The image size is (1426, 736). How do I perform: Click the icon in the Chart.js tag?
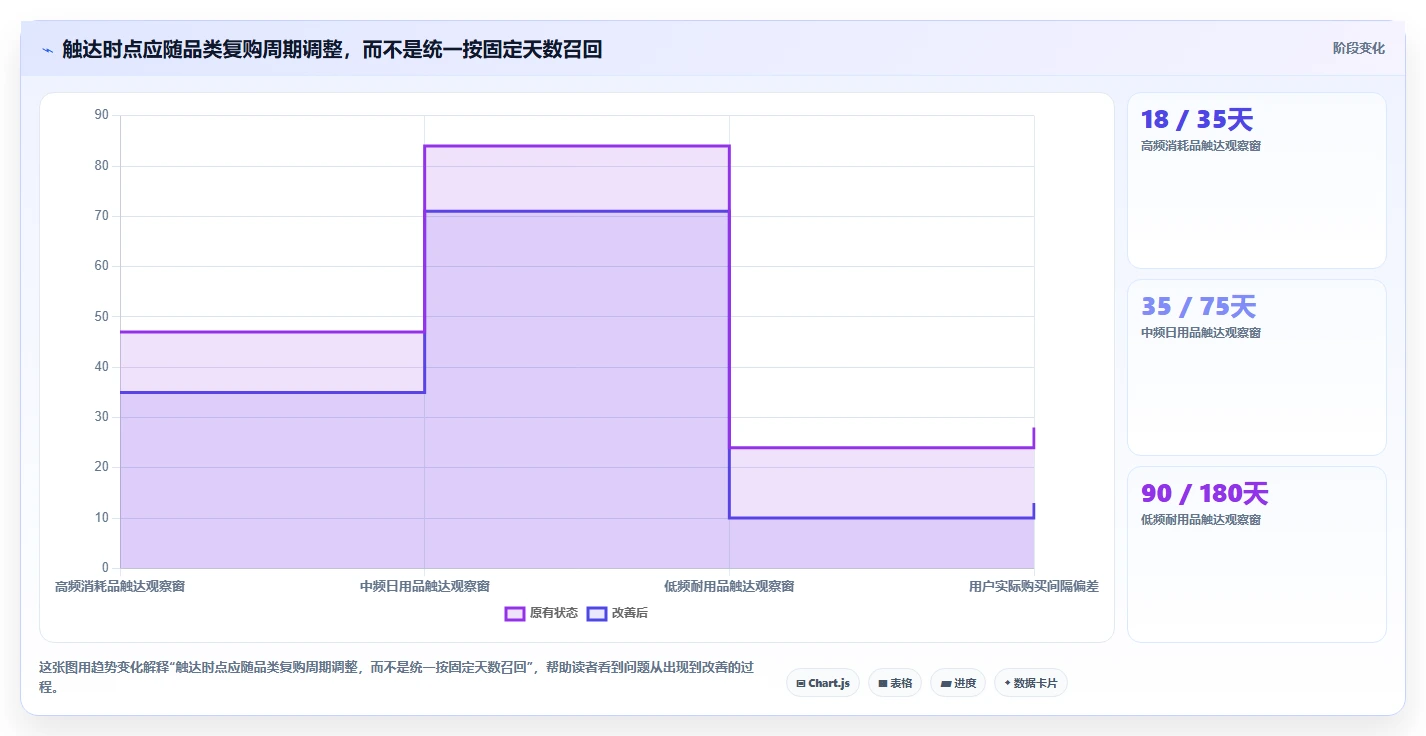click(x=801, y=684)
